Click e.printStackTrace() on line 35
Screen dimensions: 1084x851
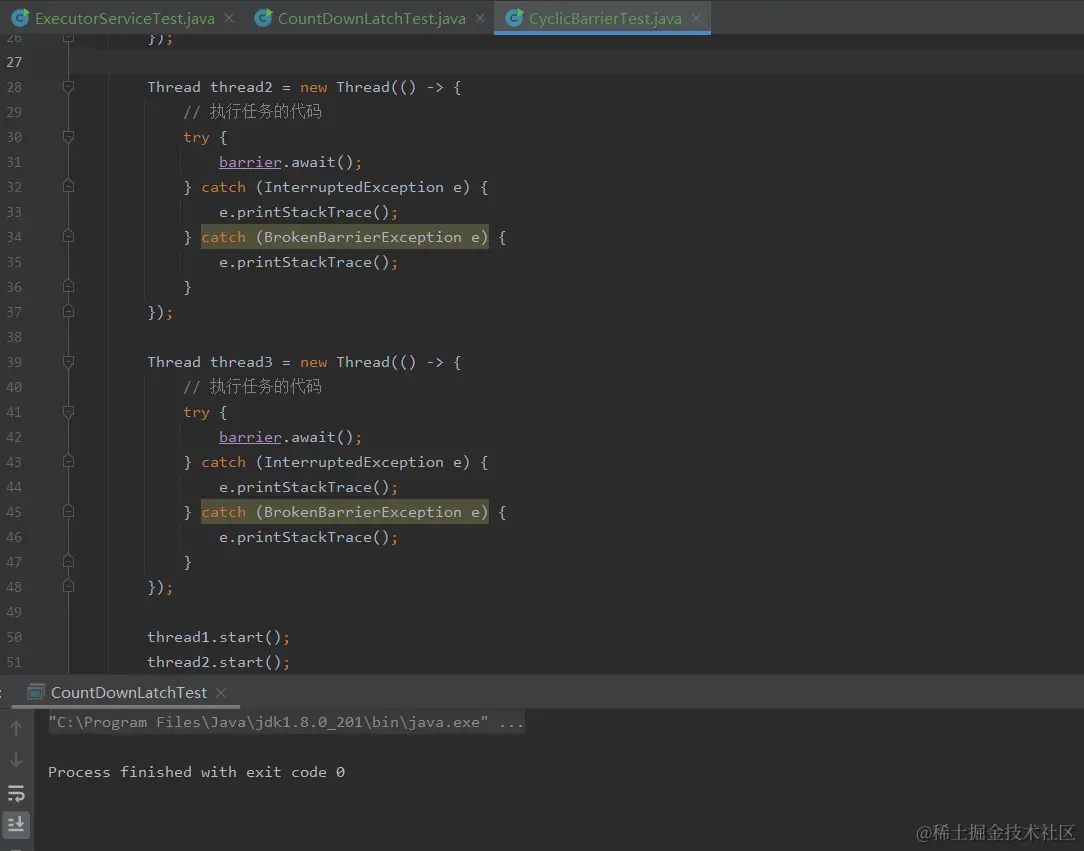[x=308, y=263]
